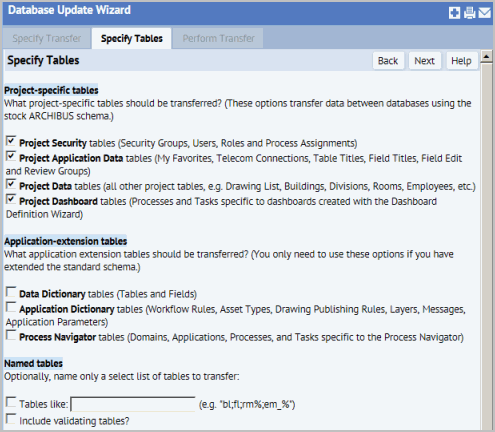Click the email envelope icon
495x432 pixels.
click(484, 13)
